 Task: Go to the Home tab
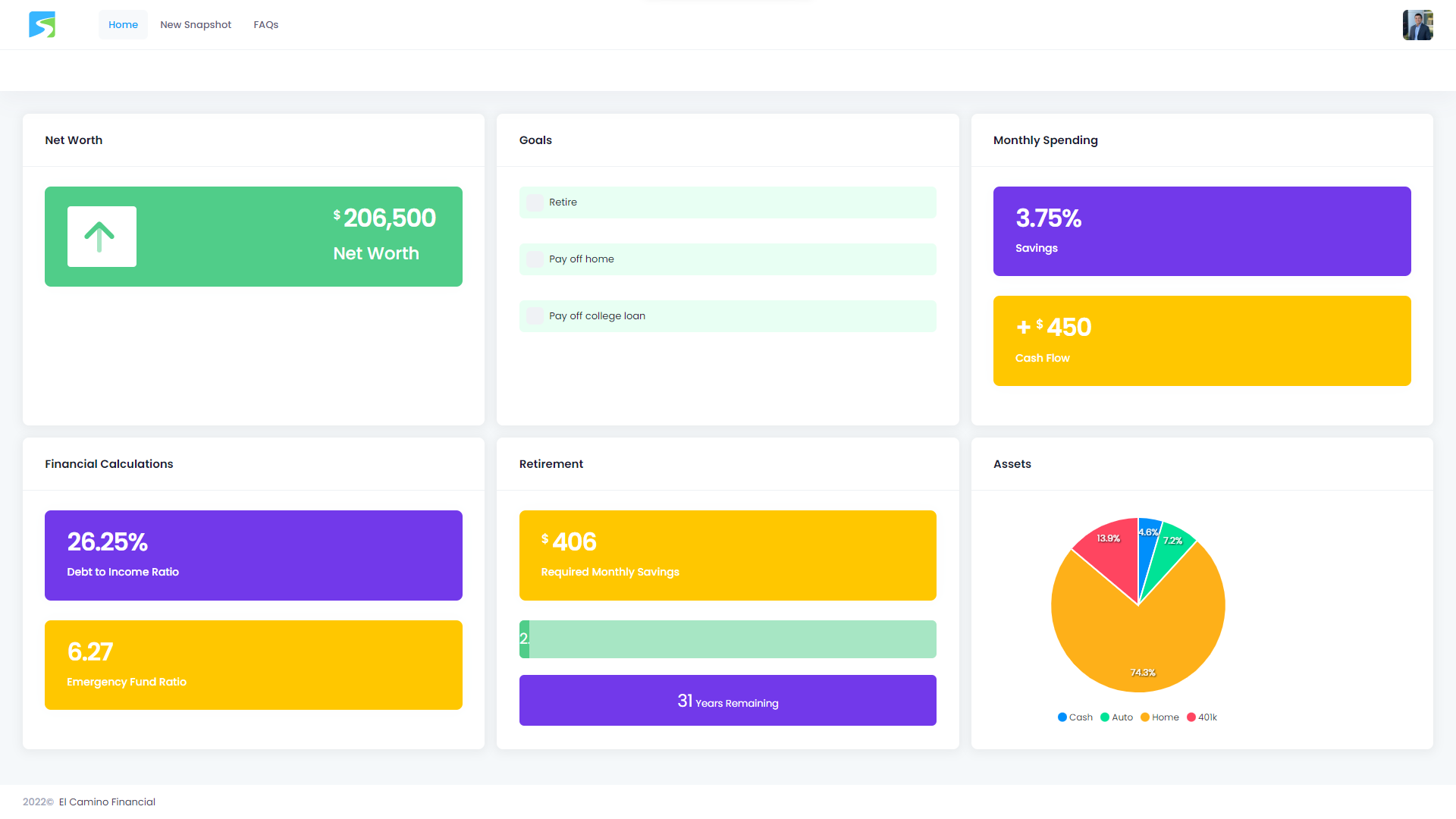pos(123,24)
